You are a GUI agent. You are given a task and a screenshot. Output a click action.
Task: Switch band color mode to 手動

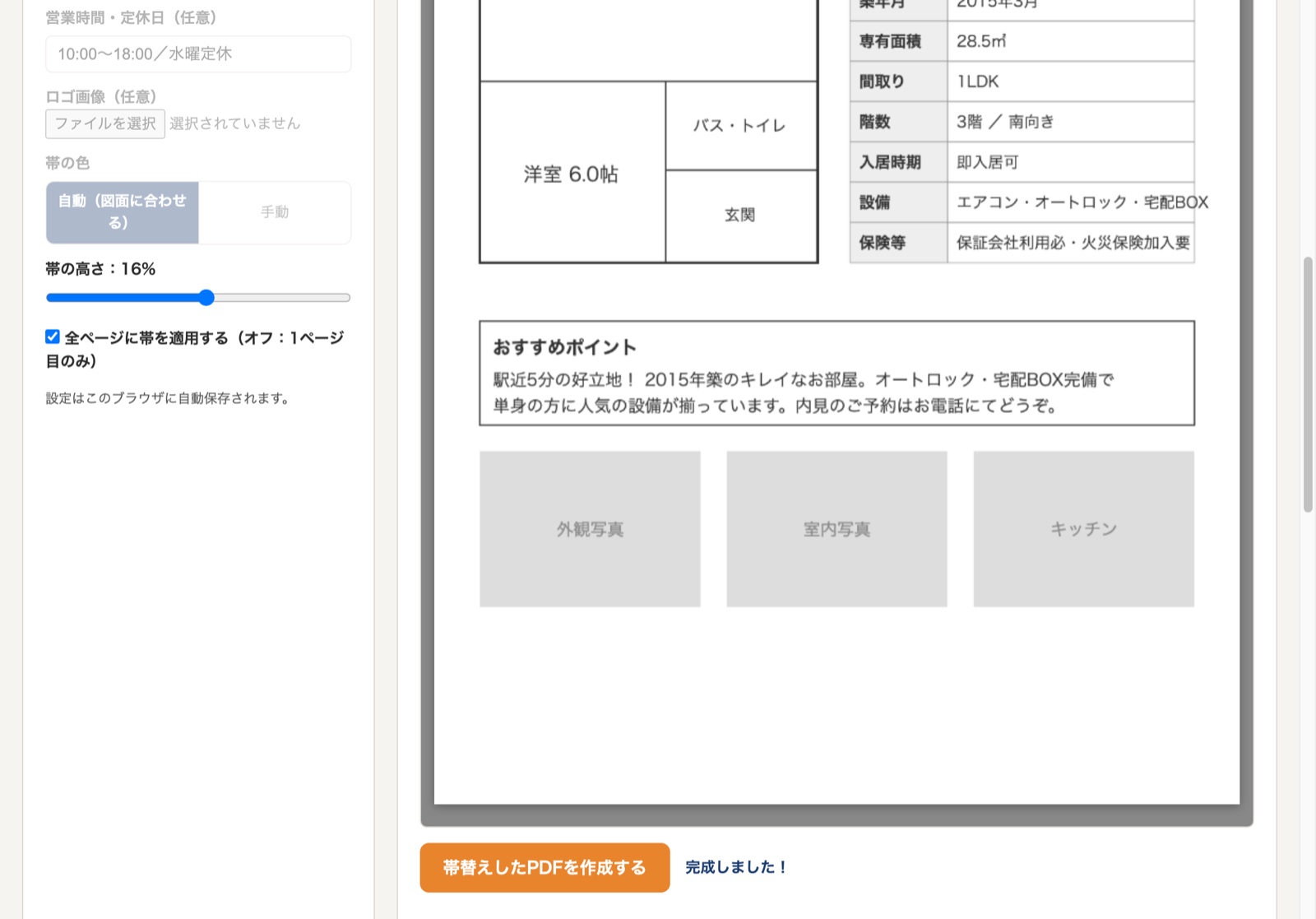tap(275, 212)
